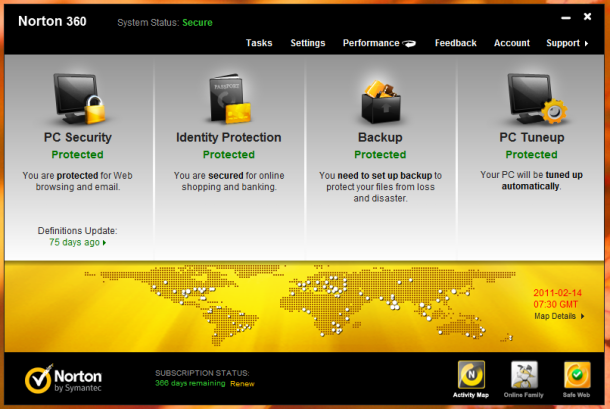
Task: Click the 'protected for Web browsing' message
Action: pos(77,181)
